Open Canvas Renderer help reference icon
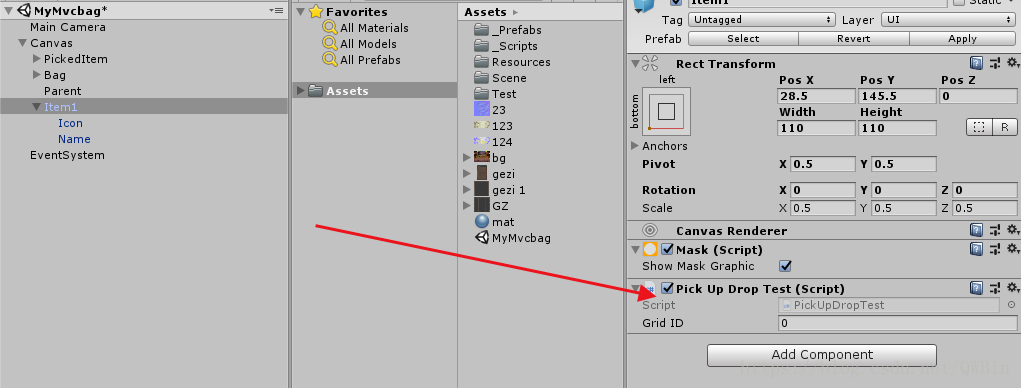1021x388 pixels. [x=976, y=230]
